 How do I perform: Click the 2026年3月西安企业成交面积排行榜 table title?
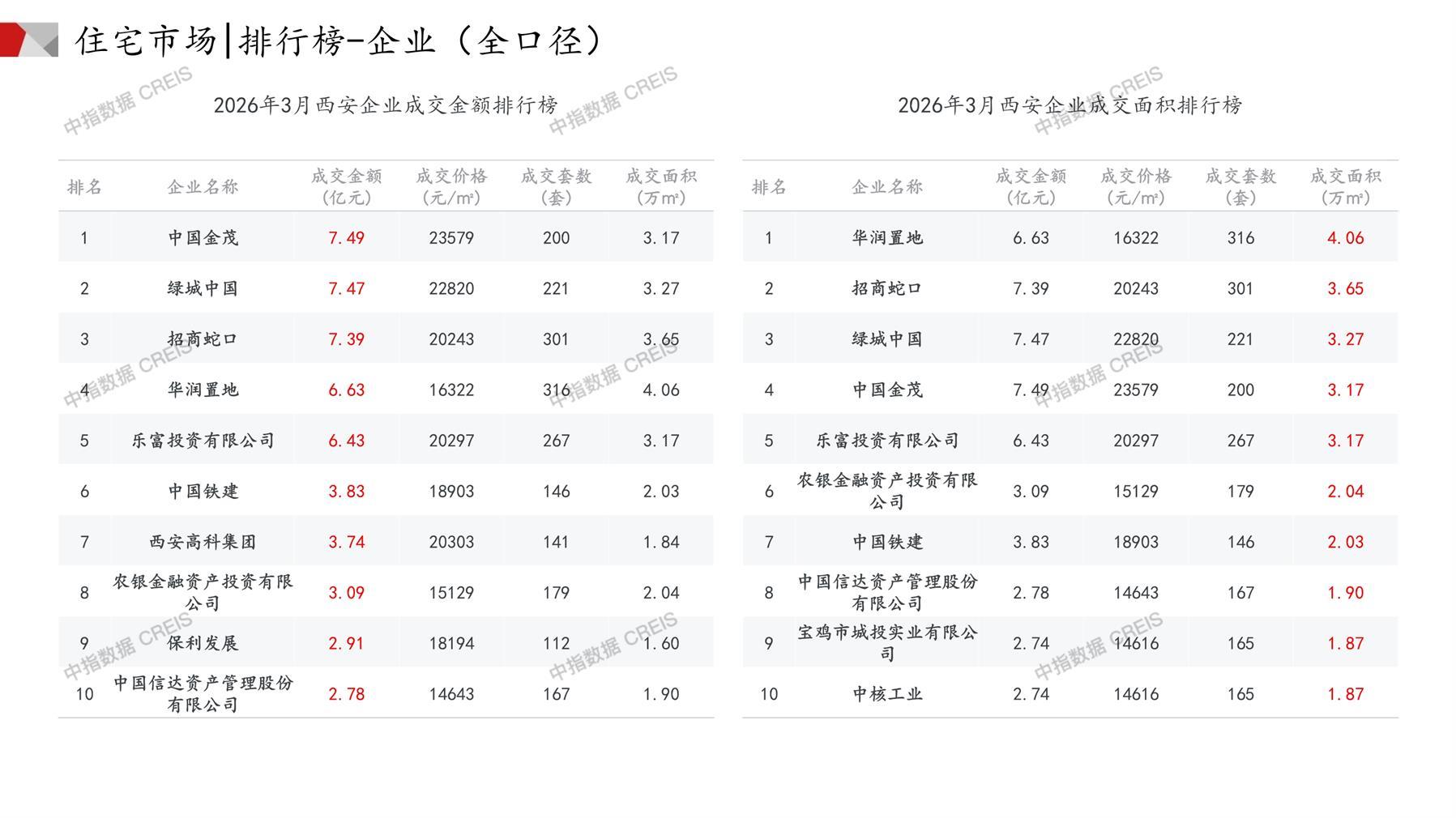pos(1070,105)
